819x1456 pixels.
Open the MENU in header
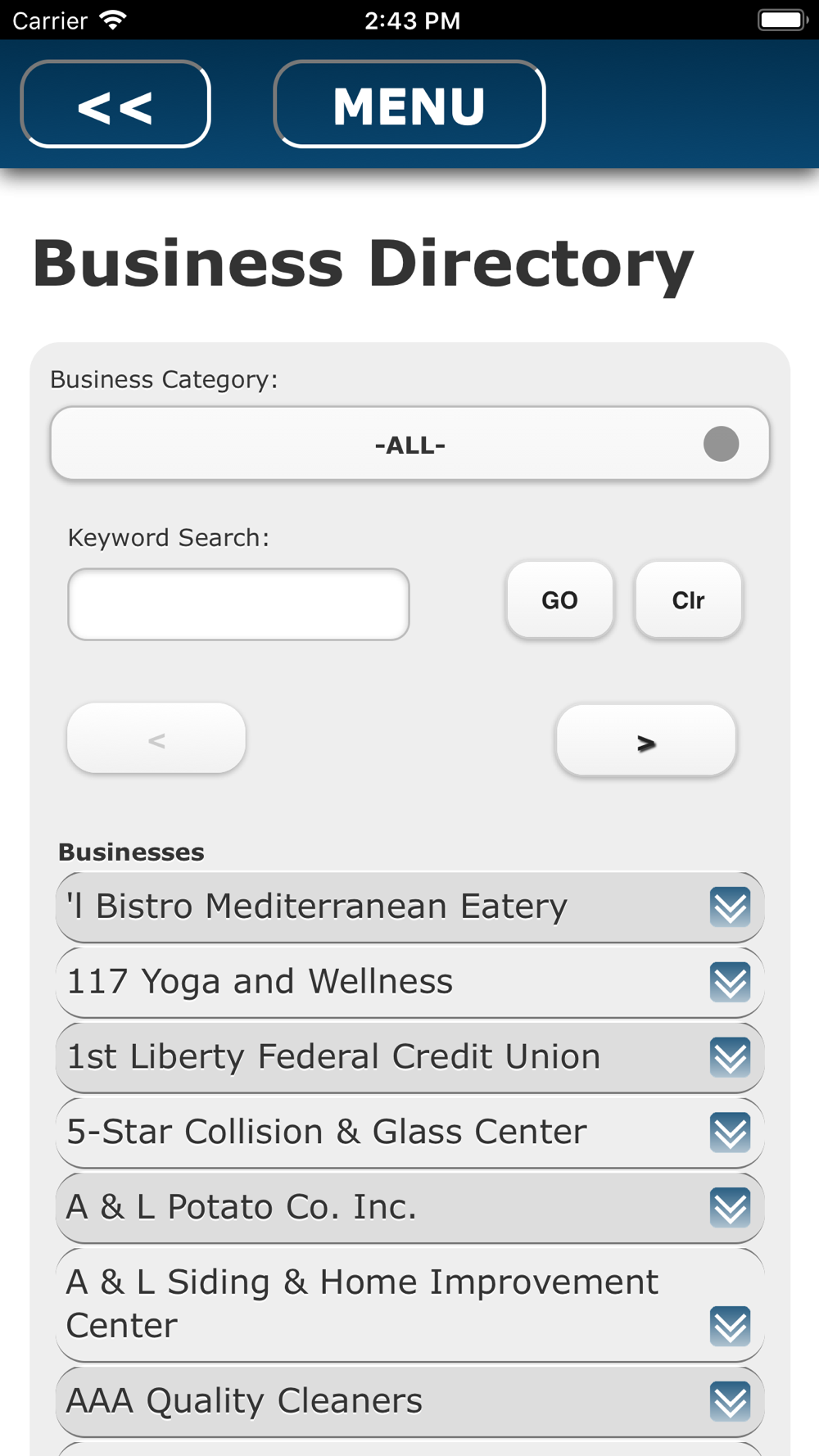409,105
